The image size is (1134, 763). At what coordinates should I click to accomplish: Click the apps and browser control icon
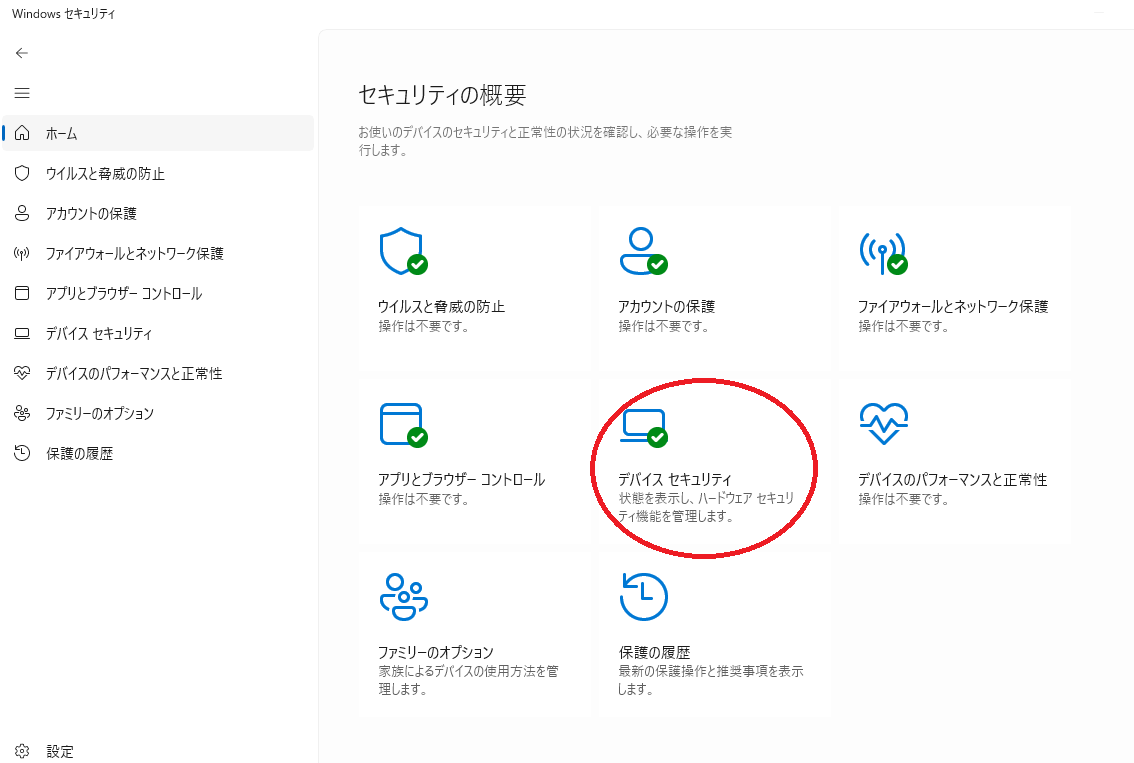click(x=402, y=422)
